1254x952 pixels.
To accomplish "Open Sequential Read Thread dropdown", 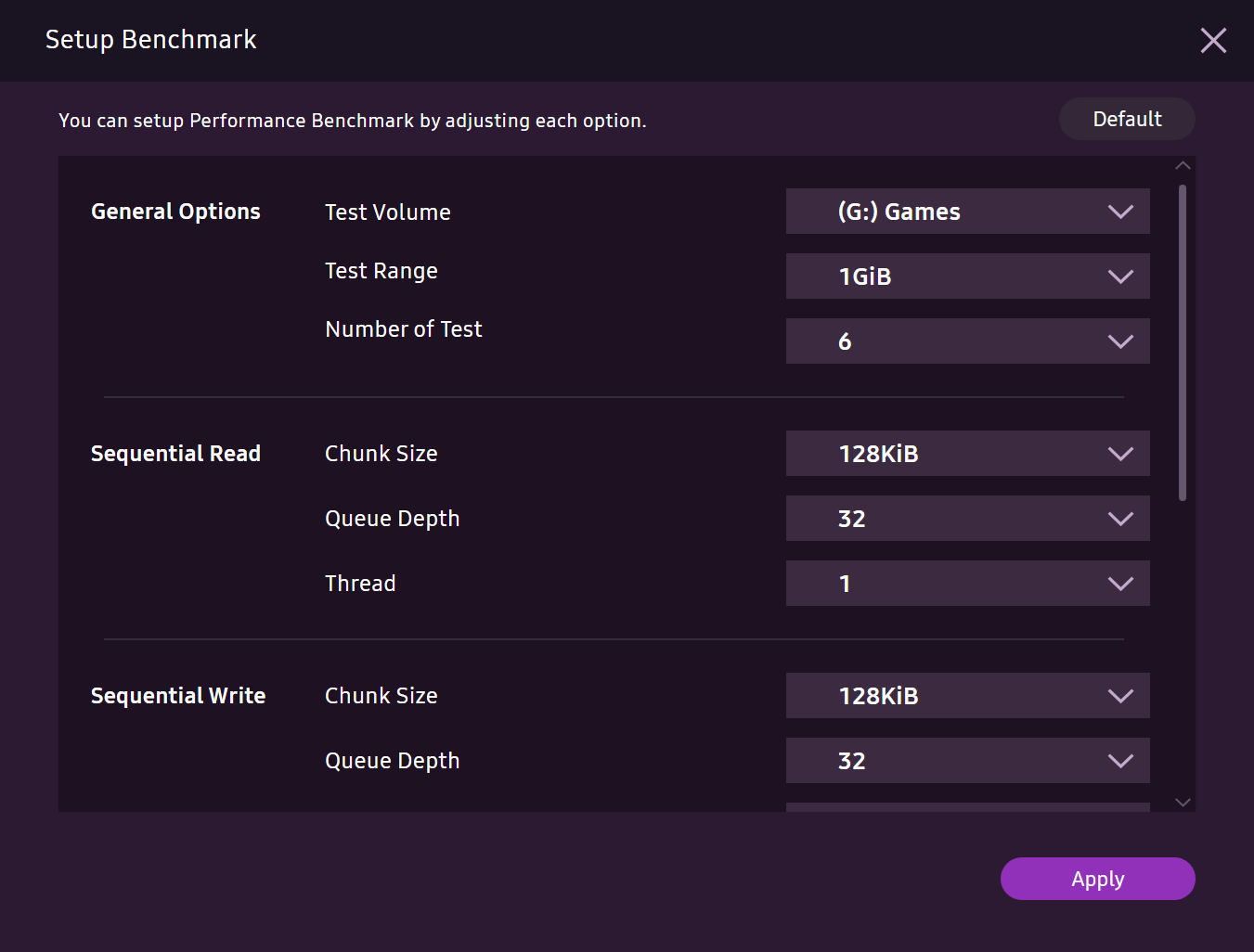I will (967, 584).
